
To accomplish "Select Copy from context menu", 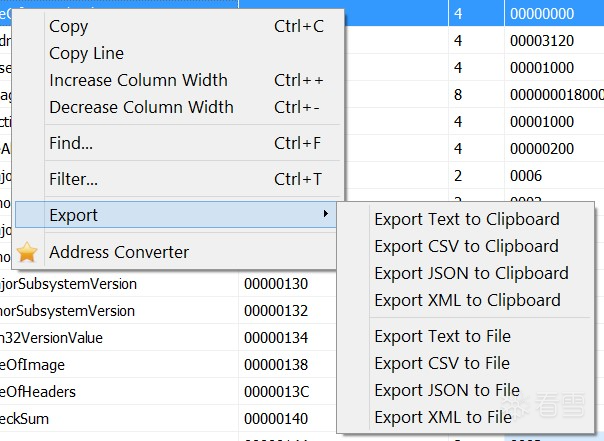I will click(68, 26).
